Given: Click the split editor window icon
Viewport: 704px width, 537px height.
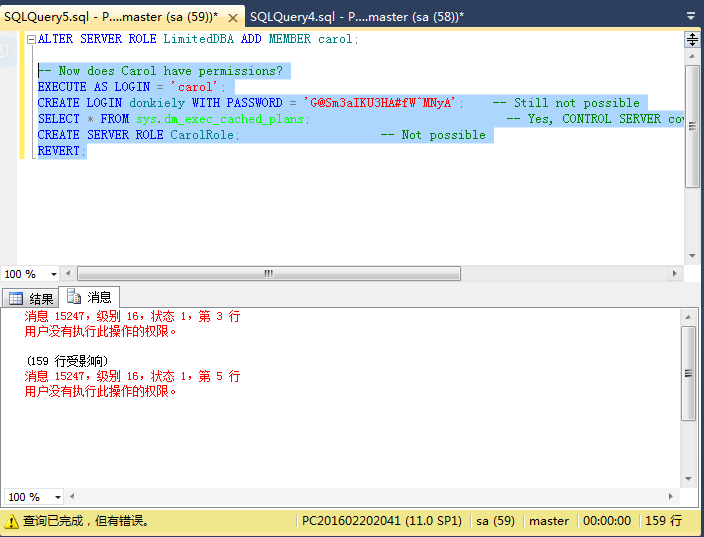Looking at the screenshot, I should pos(692,39).
